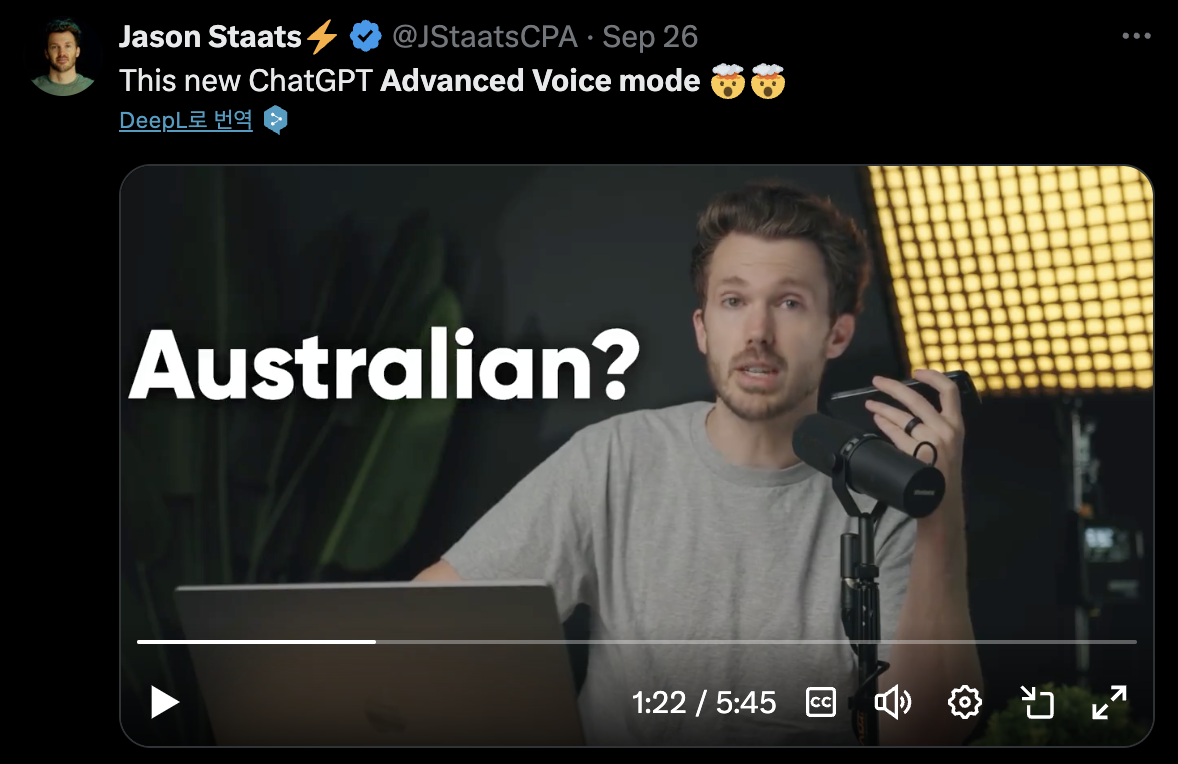Click the Jason Staats display name
The height and width of the screenshot is (764, 1178).
click(210, 37)
